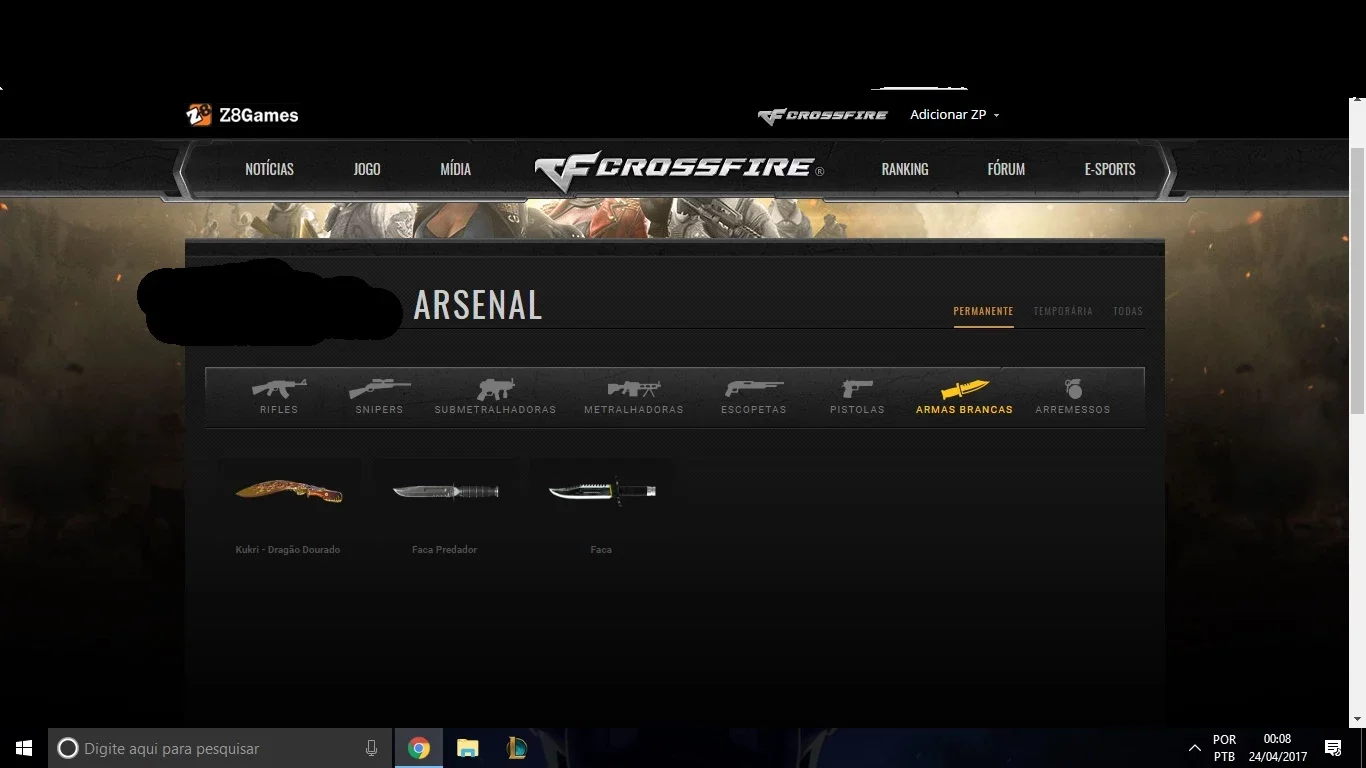This screenshot has height=768, width=1366.
Task: Open File Explorer from the taskbar
Action: 468,748
